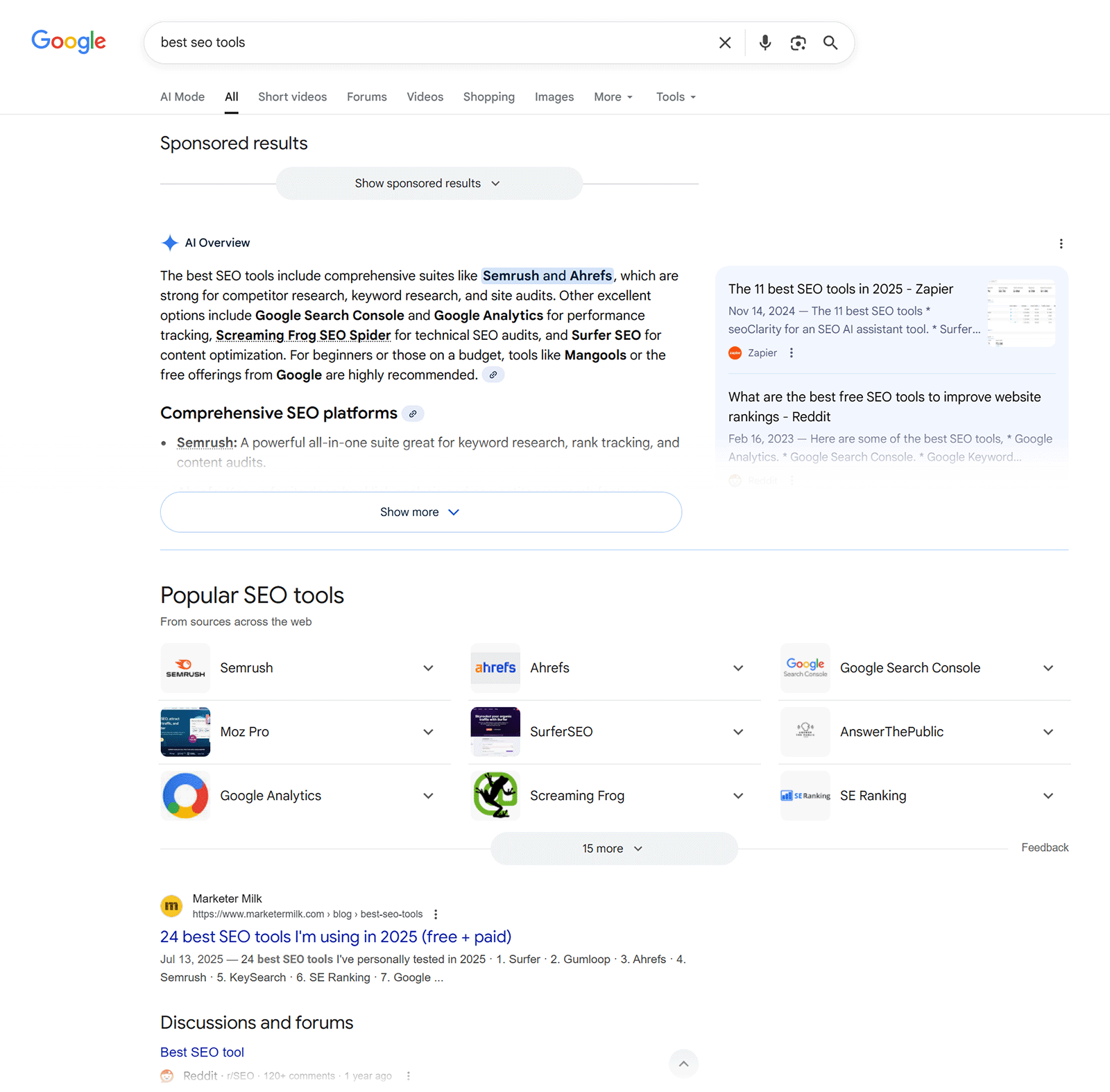Image resolution: width=1110 pixels, height=1092 pixels.
Task: Open the Tools dropdown
Action: click(x=674, y=96)
